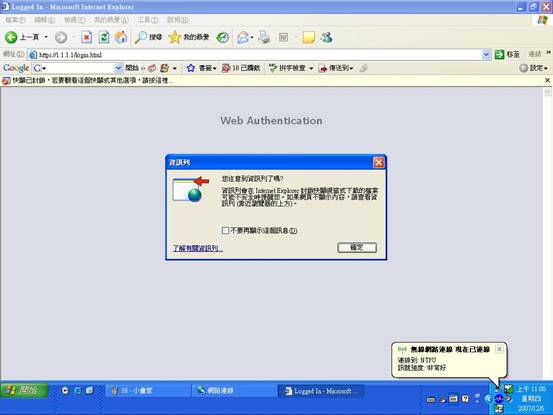Image resolution: width=553 pixels, height=415 pixels.
Task: Click the Refresh page icon
Action: click(104, 37)
